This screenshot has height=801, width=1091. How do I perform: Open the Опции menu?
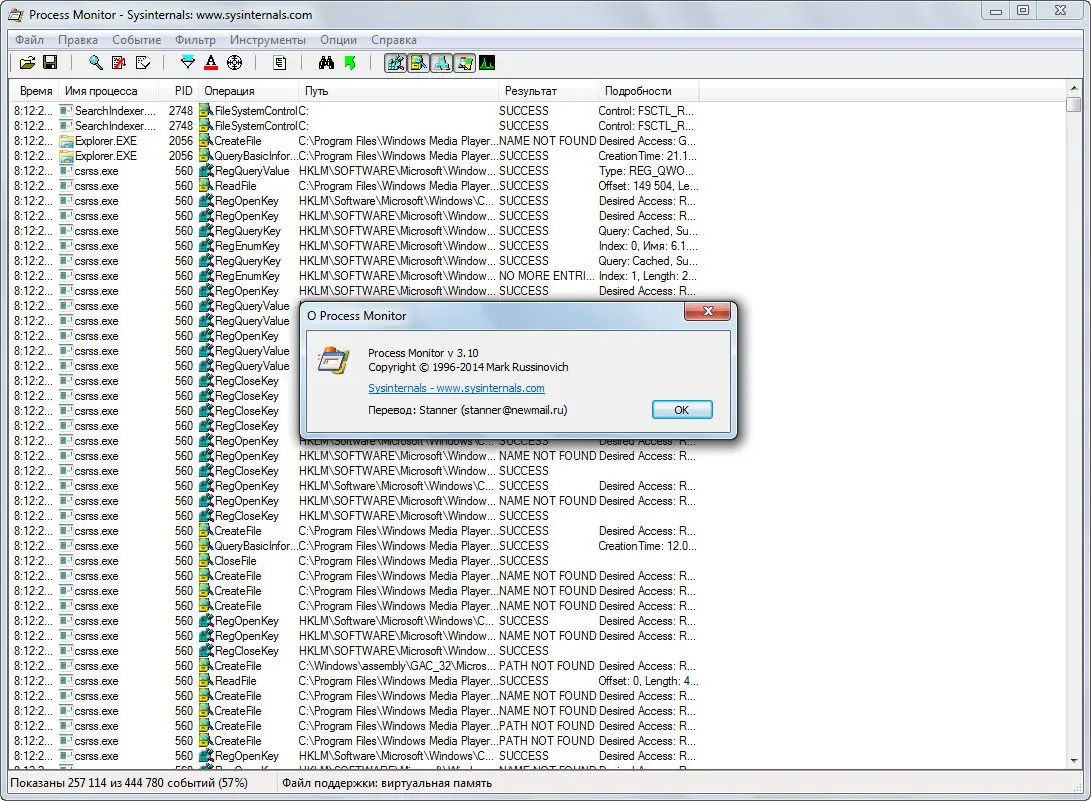(338, 40)
